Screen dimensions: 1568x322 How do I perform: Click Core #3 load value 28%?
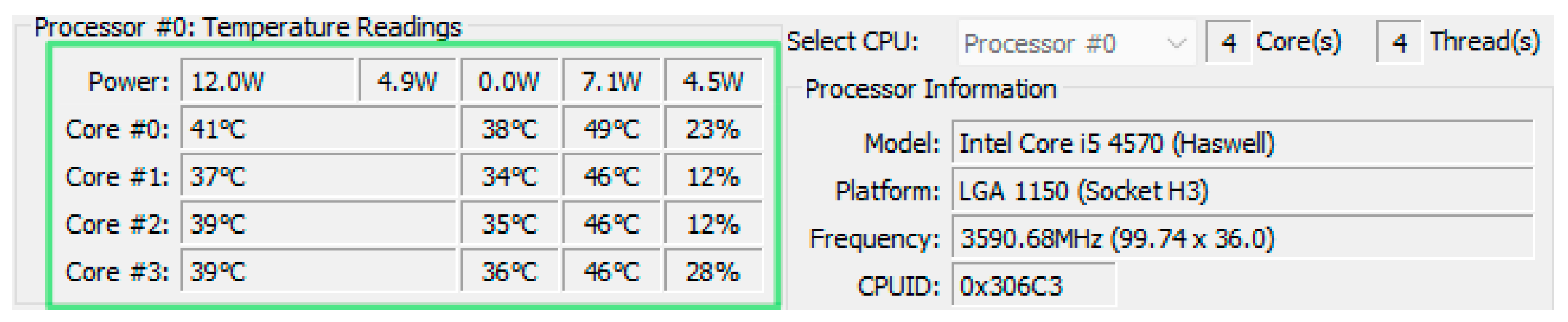click(714, 271)
